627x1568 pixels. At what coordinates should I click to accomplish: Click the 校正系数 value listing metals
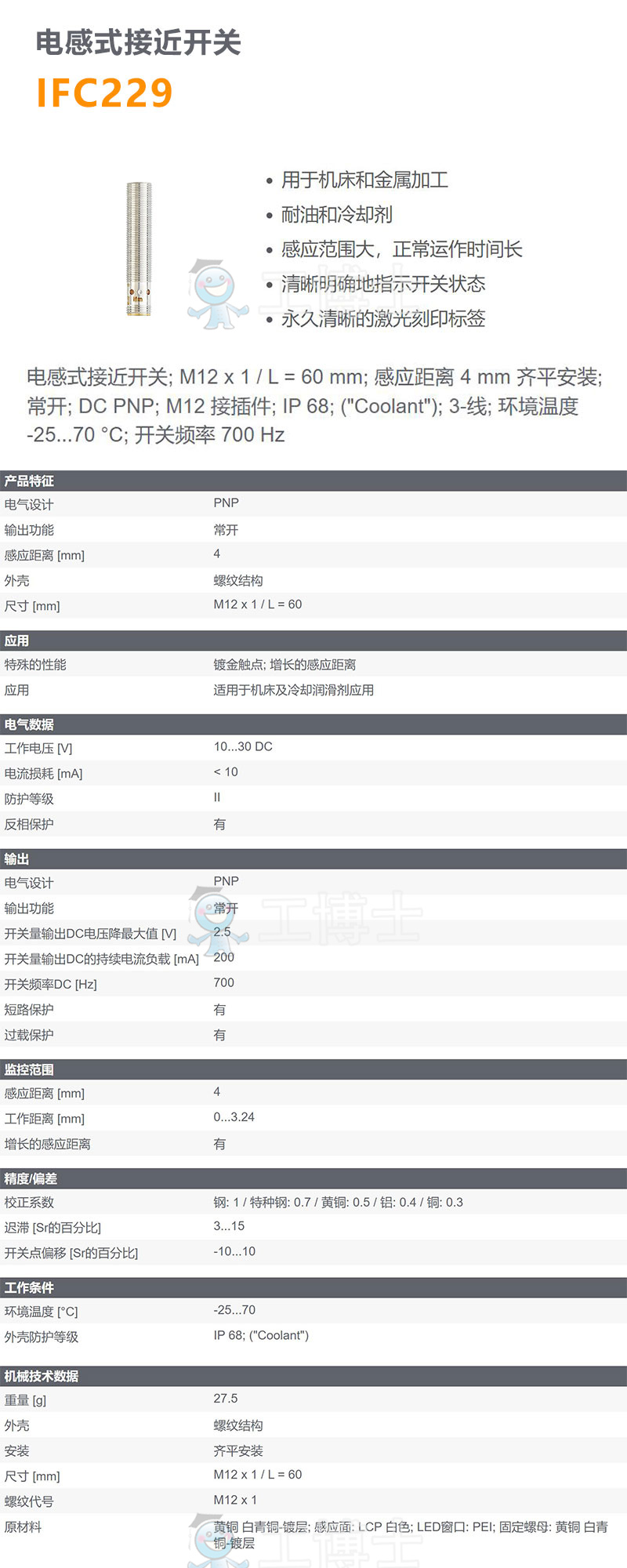point(338,1202)
